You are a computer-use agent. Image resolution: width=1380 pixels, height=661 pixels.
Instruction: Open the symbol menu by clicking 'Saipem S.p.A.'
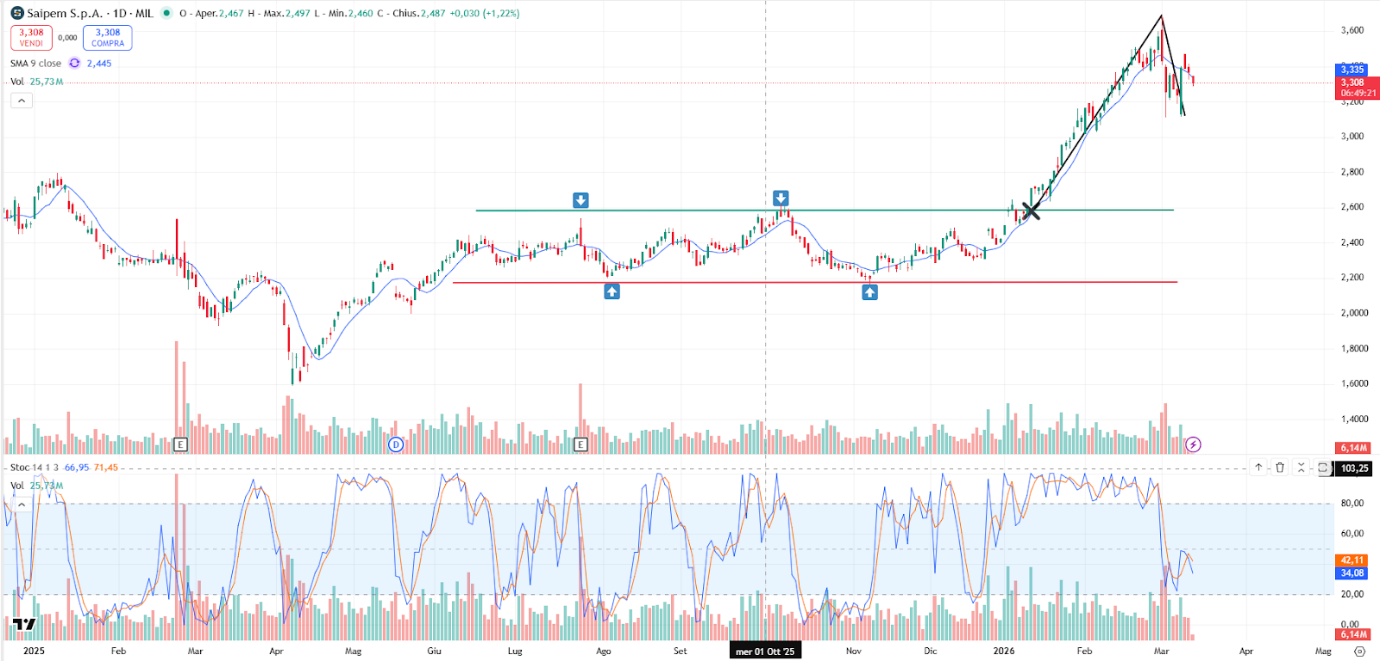66,14
